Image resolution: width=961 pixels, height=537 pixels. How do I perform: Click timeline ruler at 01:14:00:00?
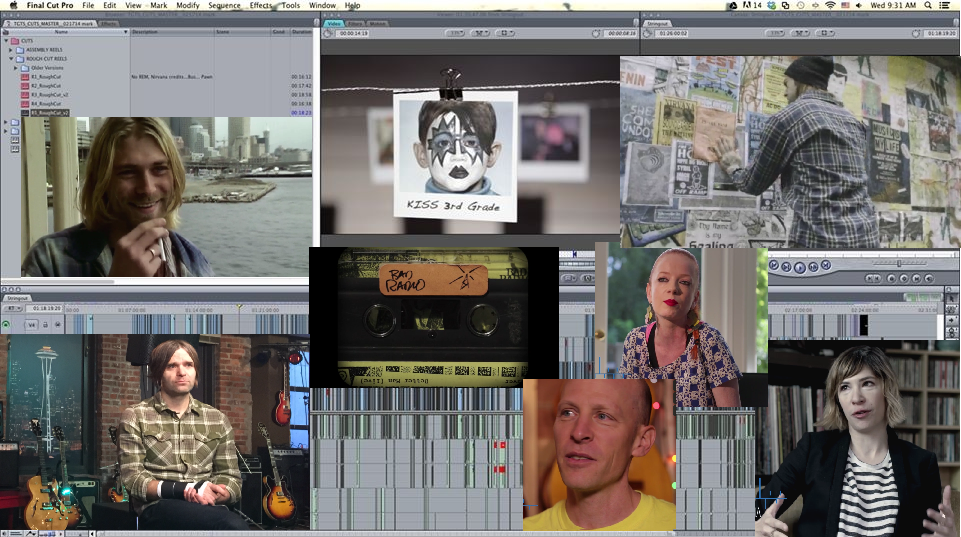[199, 310]
